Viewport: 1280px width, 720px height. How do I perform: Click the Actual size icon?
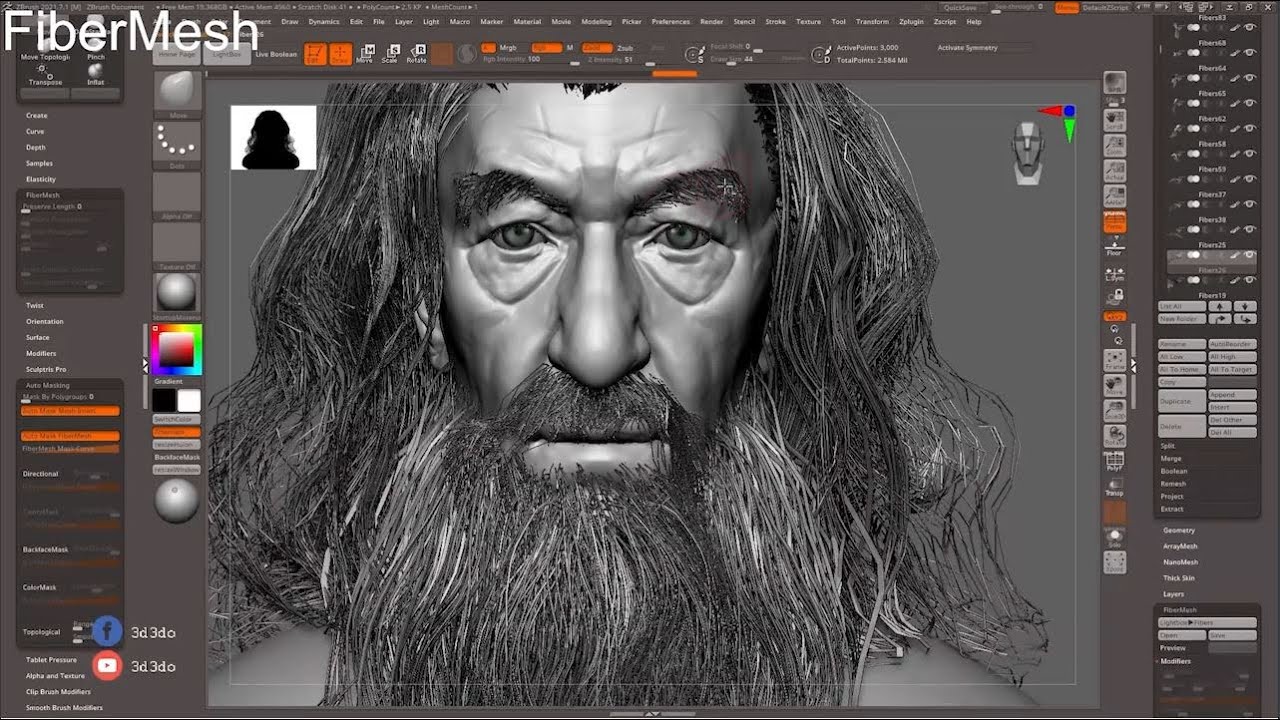(x=1114, y=172)
